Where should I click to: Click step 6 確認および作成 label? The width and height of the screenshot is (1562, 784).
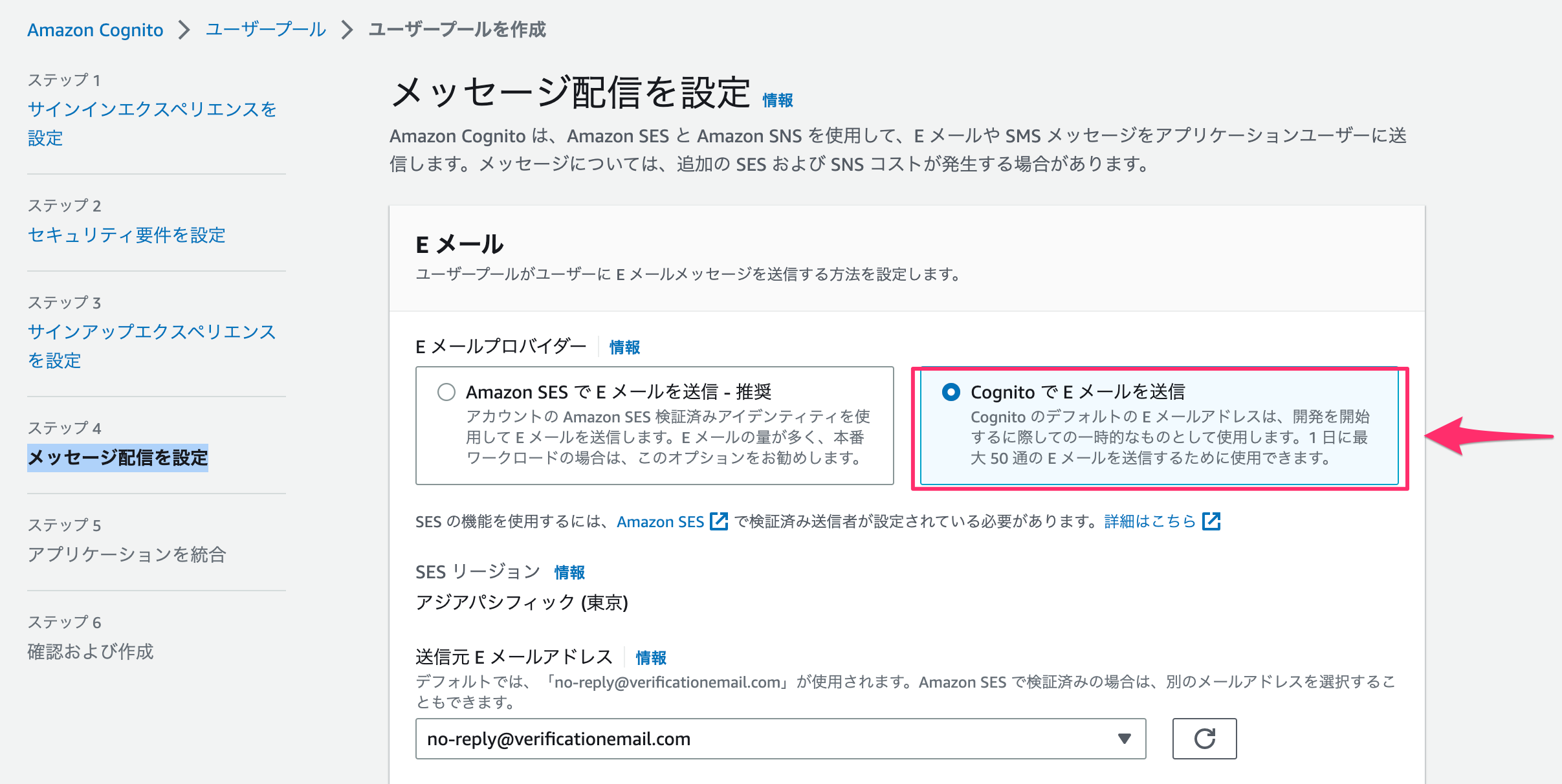pos(91,651)
